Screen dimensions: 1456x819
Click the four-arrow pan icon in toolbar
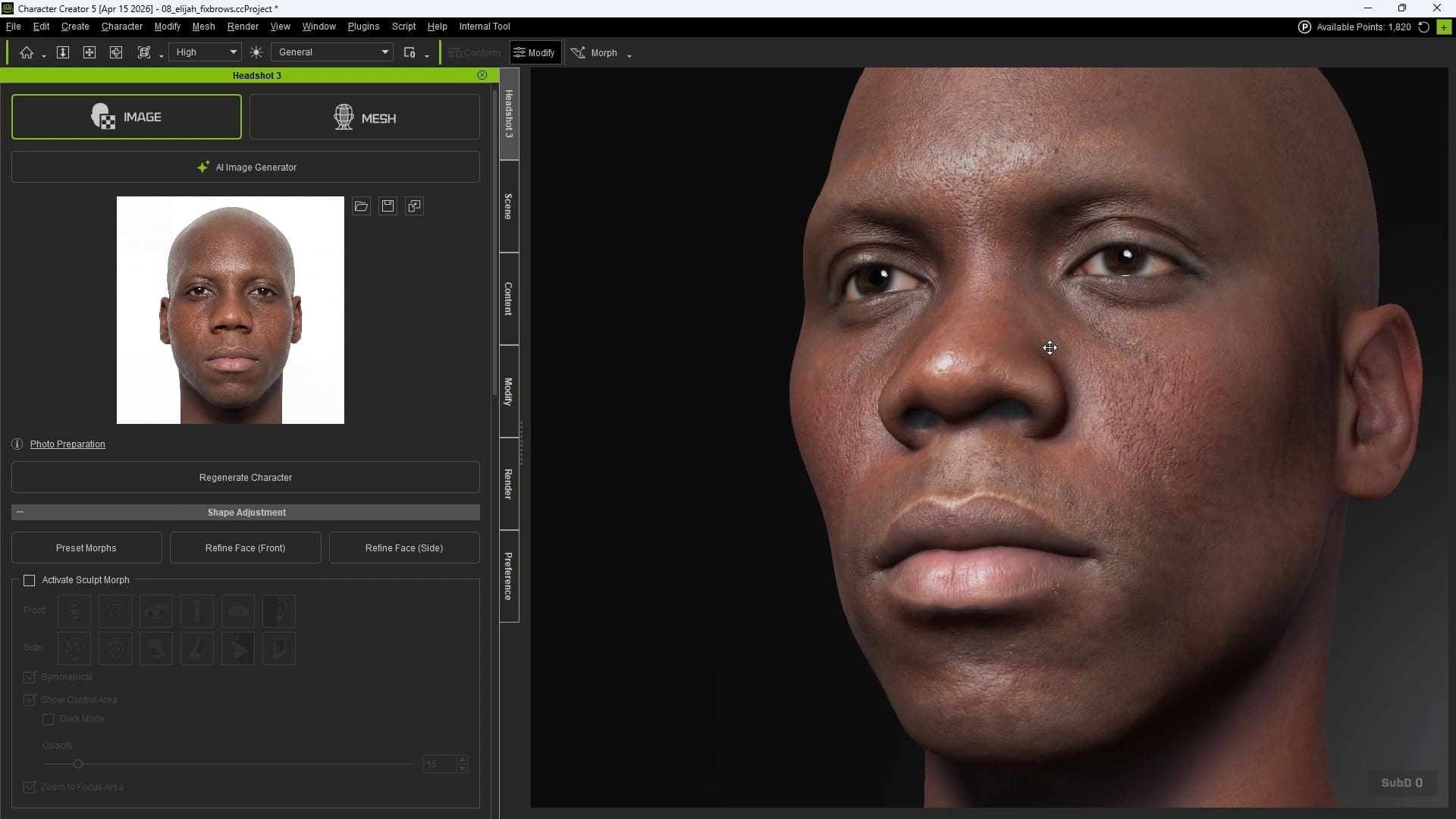(89, 52)
